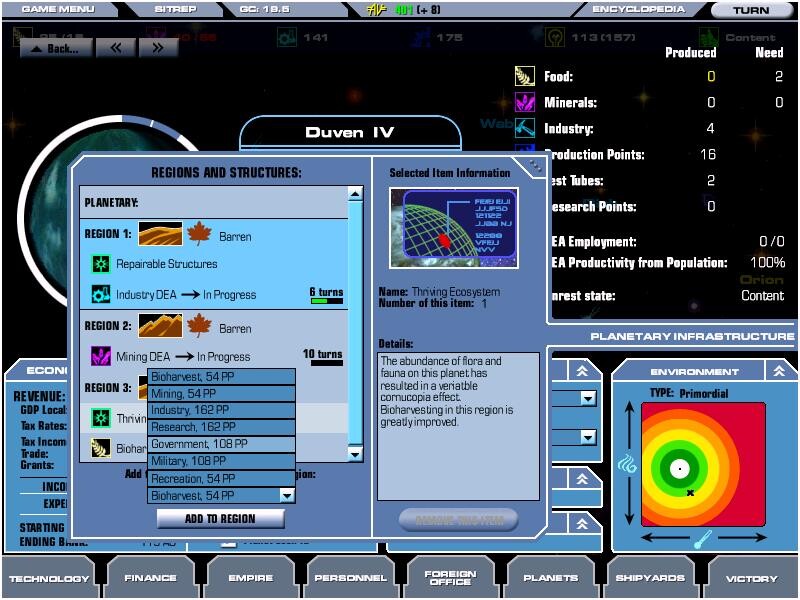The height and width of the screenshot is (600, 800).
Task: Switch to the Shipyards tab
Action: coord(651,578)
